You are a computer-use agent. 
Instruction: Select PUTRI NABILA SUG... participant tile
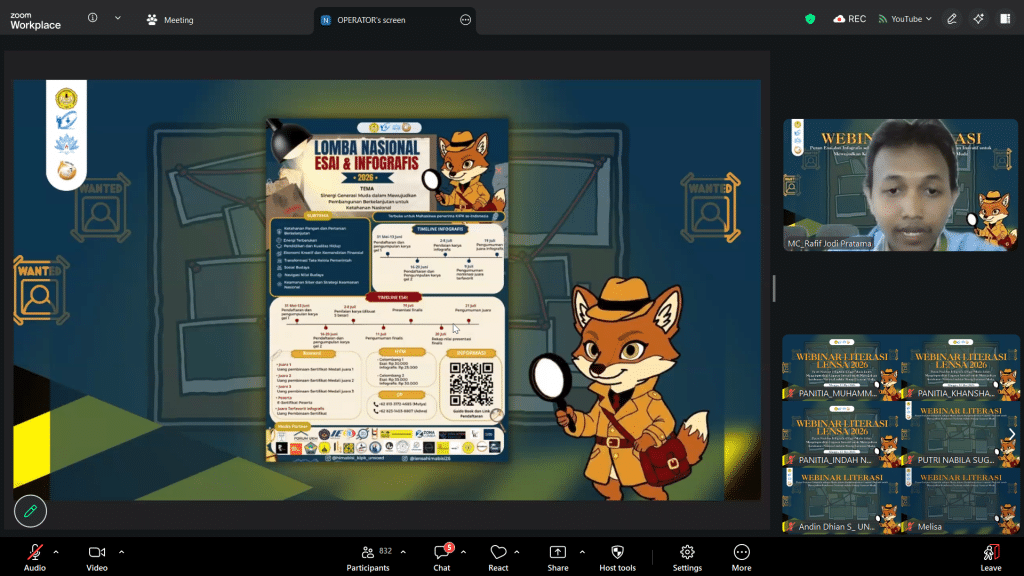[960, 434]
